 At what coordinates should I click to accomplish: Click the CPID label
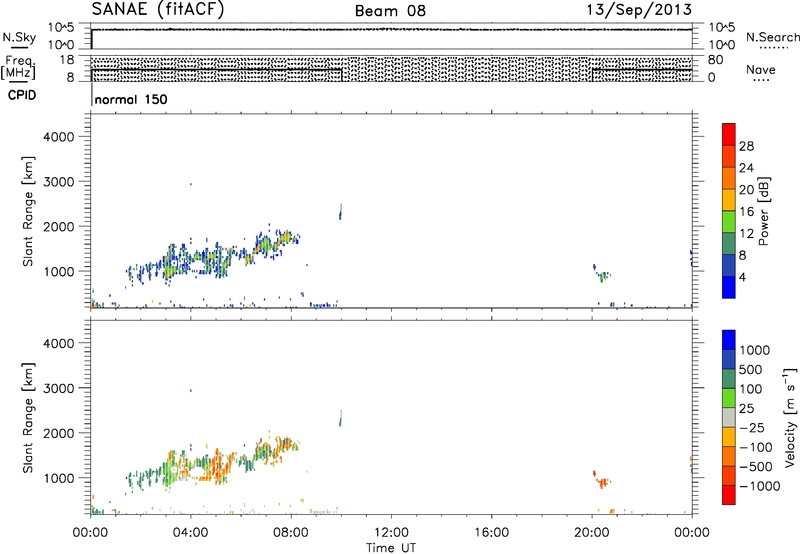click(x=22, y=95)
